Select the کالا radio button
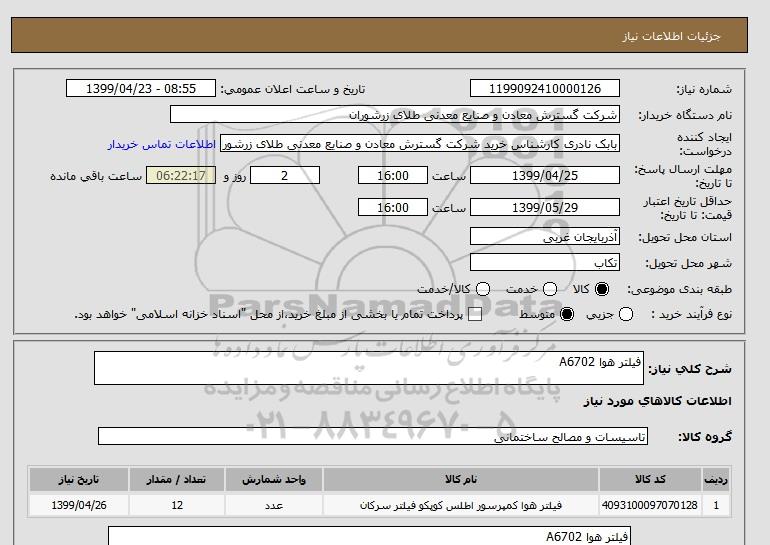 pyautogui.click(x=602, y=289)
